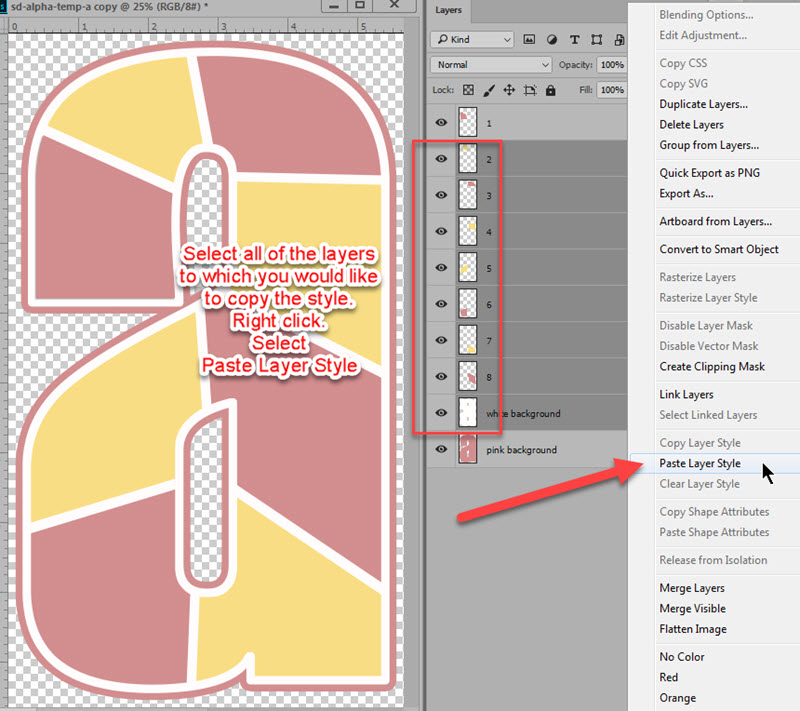Choose Link Layers menu item
Image resolution: width=800 pixels, height=711 pixels.
(686, 395)
